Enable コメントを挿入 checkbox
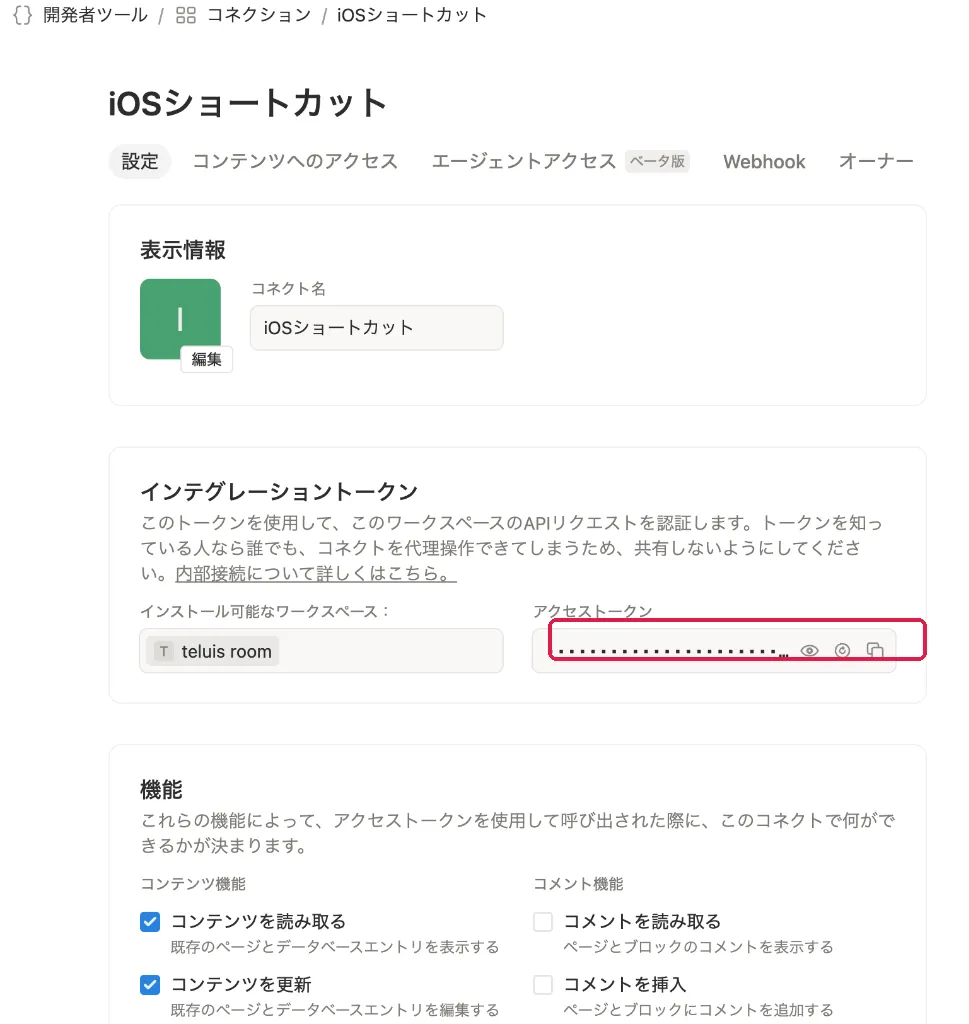969x1024 pixels. pos(543,985)
